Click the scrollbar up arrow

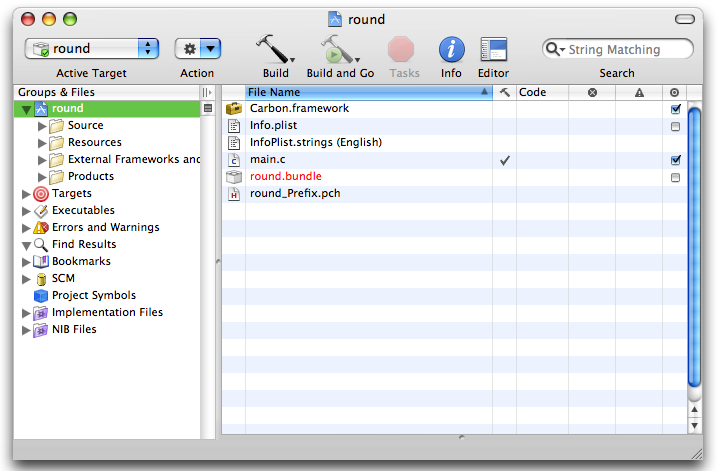694,409
